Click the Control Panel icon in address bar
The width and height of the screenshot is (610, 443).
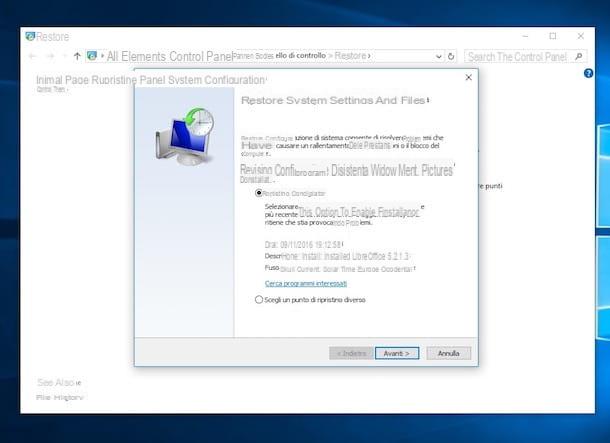tap(92, 56)
